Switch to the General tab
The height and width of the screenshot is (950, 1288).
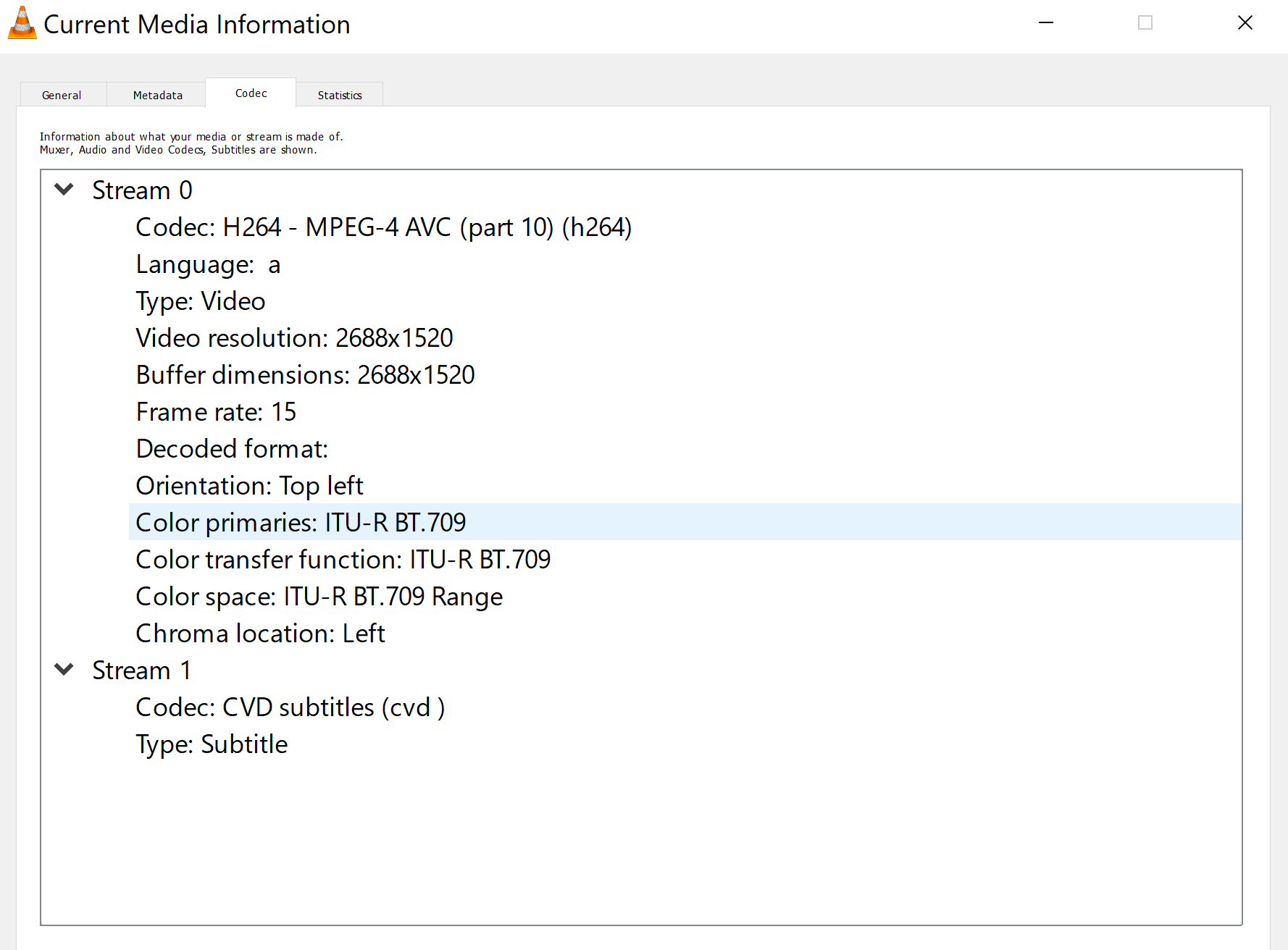pos(62,95)
